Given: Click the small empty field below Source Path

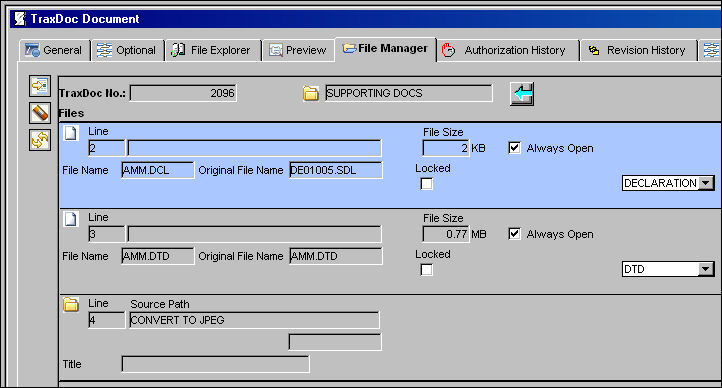Looking at the screenshot, I should (335, 342).
